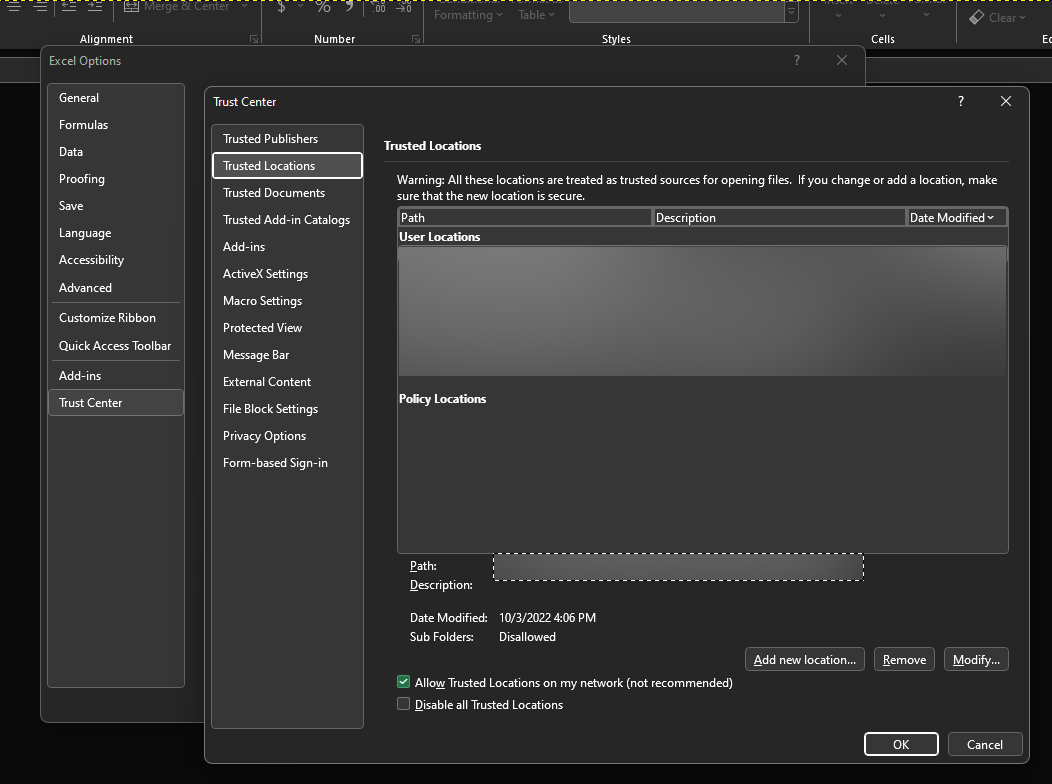
Task: Click the Excel Options help question mark
Action: coord(796,60)
